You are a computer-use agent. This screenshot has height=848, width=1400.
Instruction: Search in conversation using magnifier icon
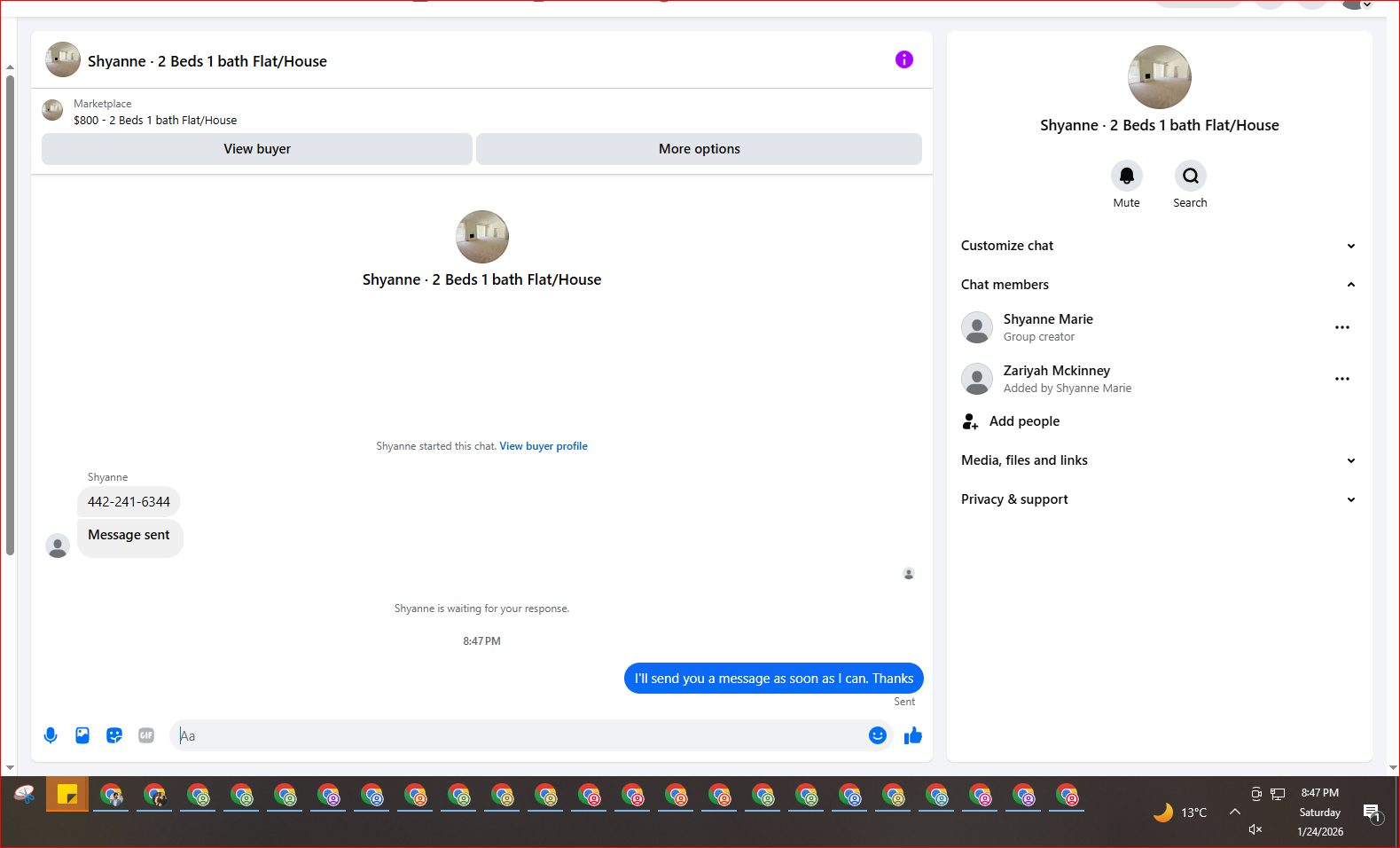pos(1191,176)
